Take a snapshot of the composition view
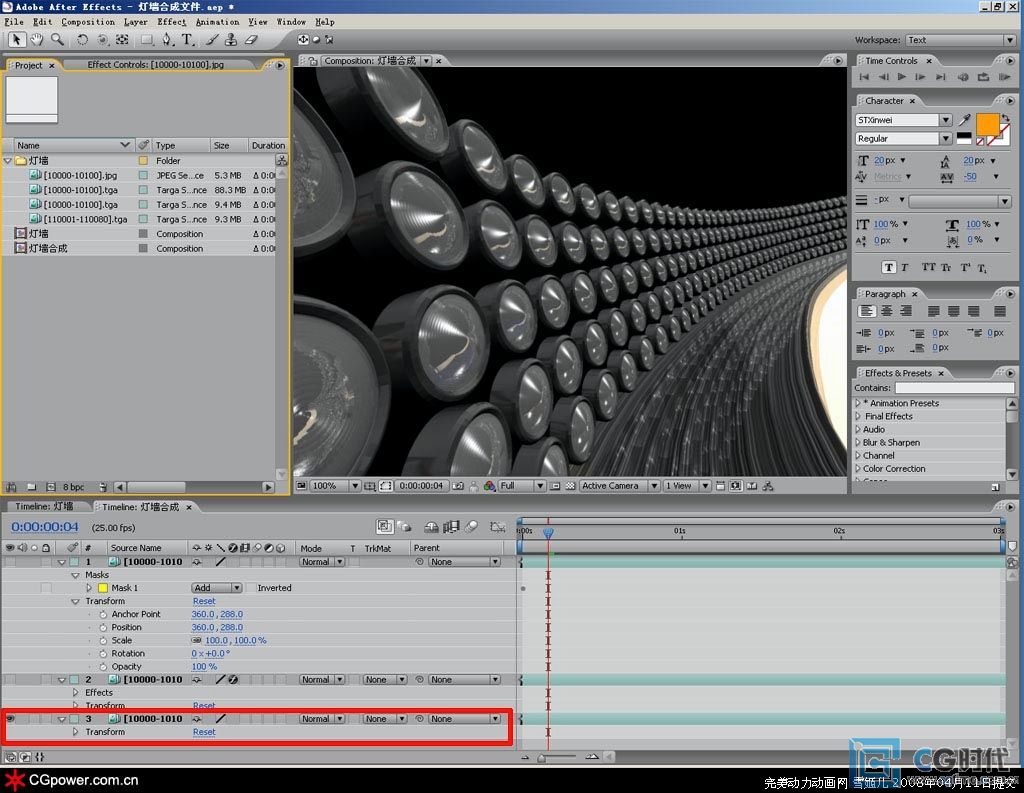 458,486
